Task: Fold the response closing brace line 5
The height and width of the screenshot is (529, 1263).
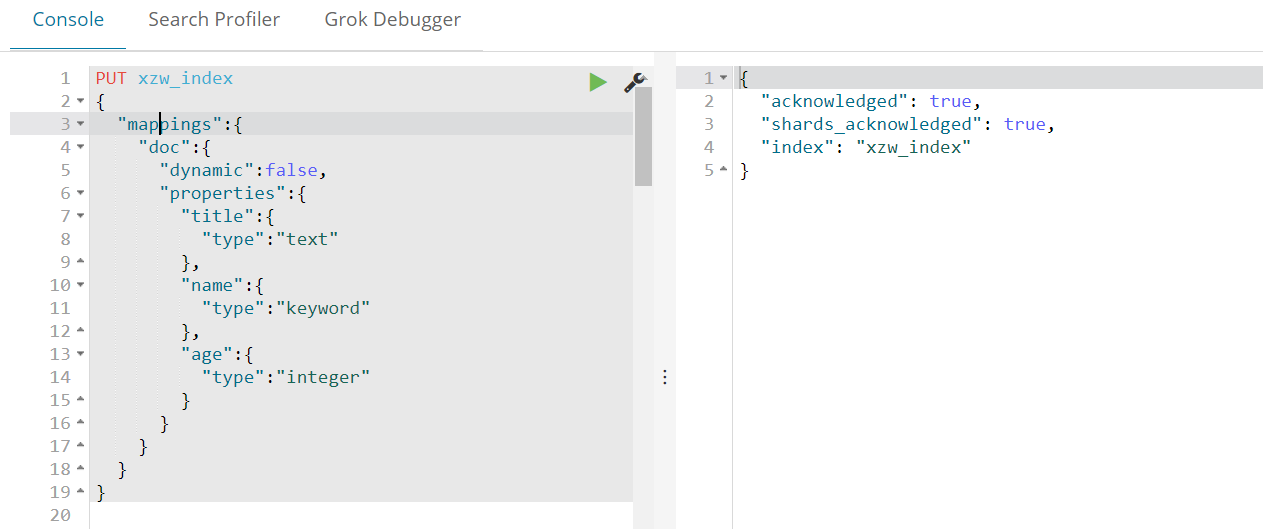Action: pos(723,170)
